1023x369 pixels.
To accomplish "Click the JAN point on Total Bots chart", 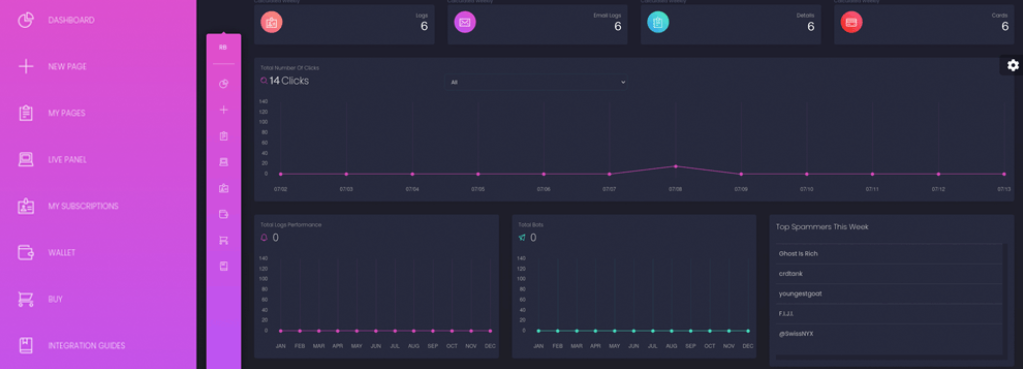I will click(538, 331).
